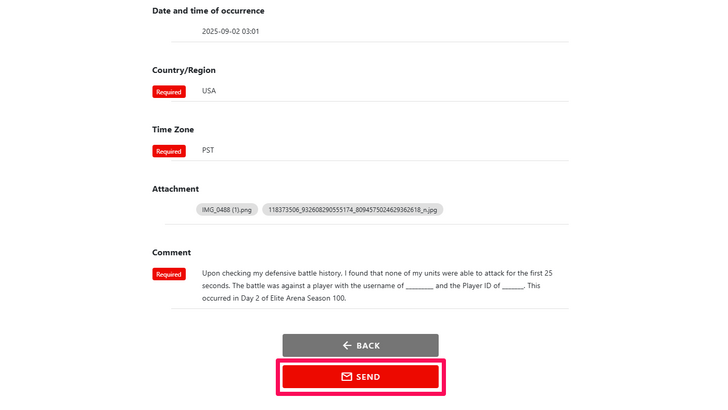Image resolution: width=728 pixels, height=410 pixels.
Task: Click the left arrow icon on Back button
Action: click(x=347, y=345)
